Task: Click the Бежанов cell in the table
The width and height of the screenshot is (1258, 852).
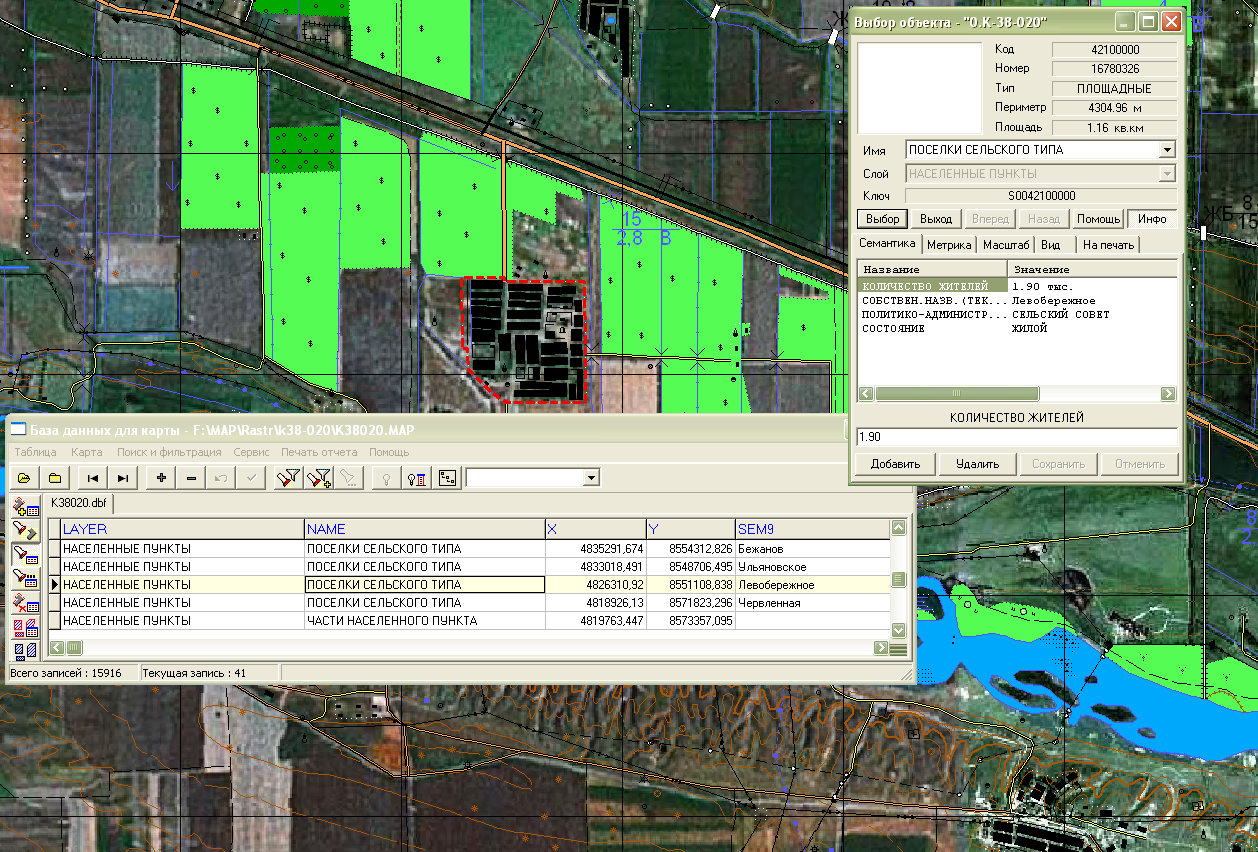Action: click(812, 549)
